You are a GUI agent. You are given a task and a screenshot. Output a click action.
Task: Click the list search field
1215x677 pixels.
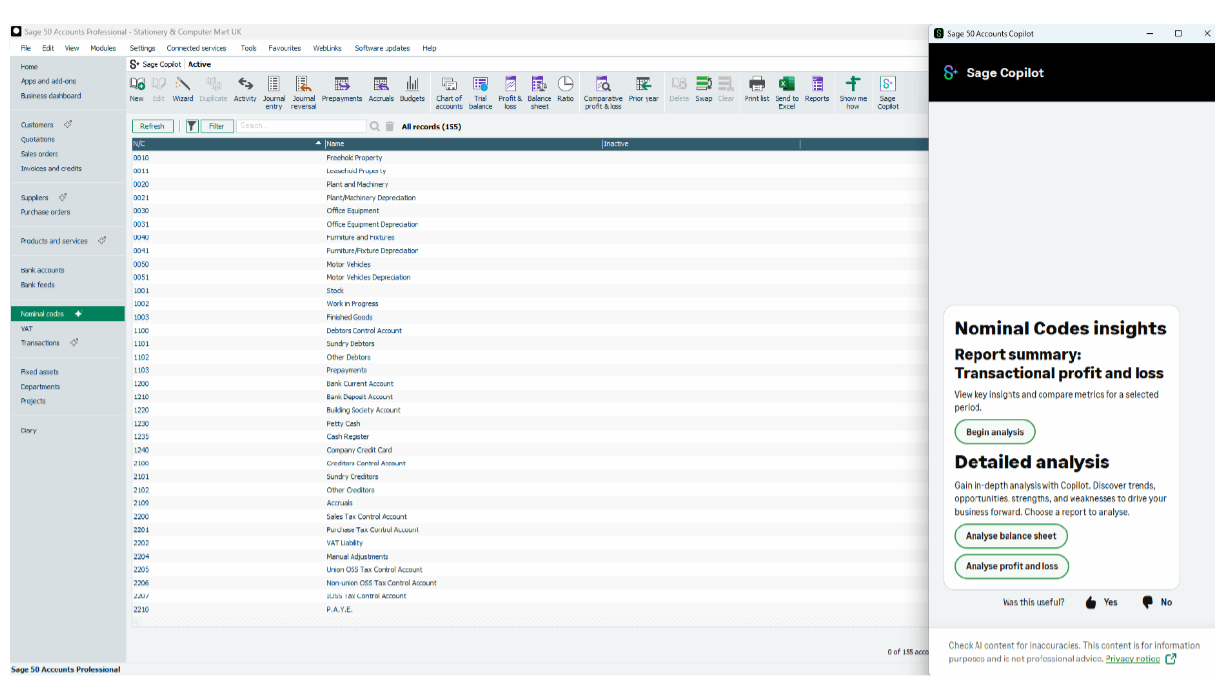tap(301, 126)
